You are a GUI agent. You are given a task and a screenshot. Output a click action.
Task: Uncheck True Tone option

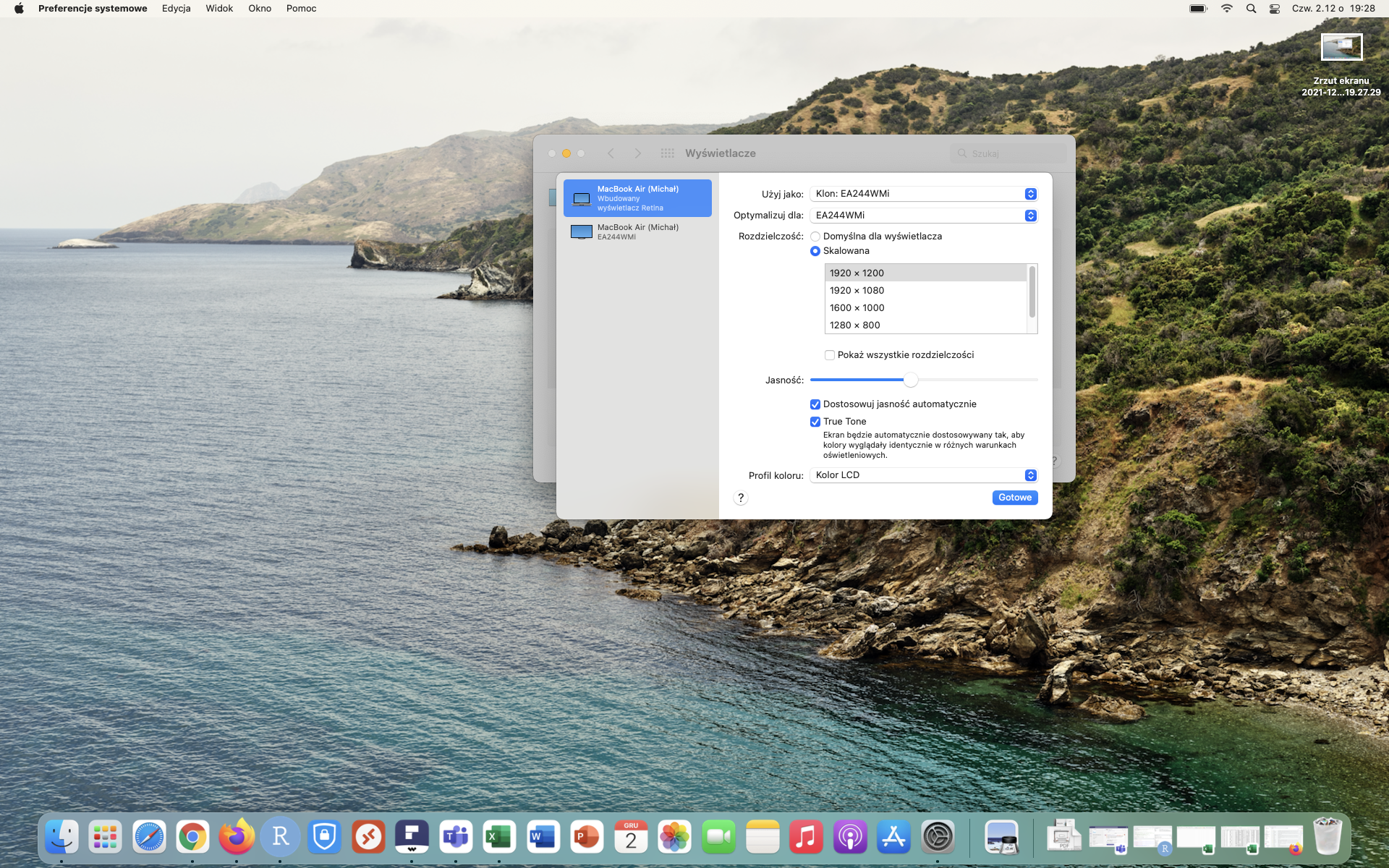point(815,422)
